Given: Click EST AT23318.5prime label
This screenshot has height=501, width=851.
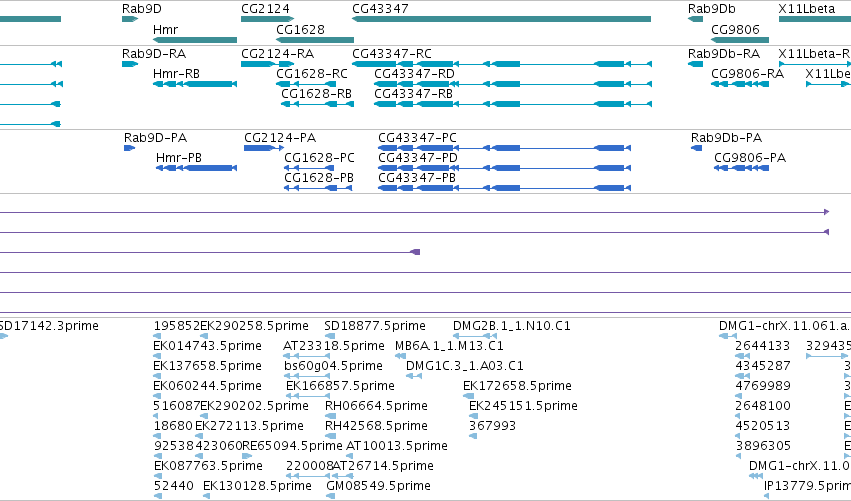Looking at the screenshot, I should tap(334, 346).
